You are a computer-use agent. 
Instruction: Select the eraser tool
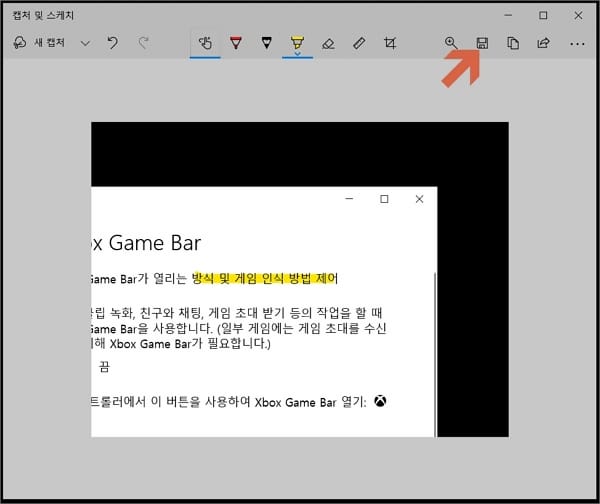[x=328, y=43]
